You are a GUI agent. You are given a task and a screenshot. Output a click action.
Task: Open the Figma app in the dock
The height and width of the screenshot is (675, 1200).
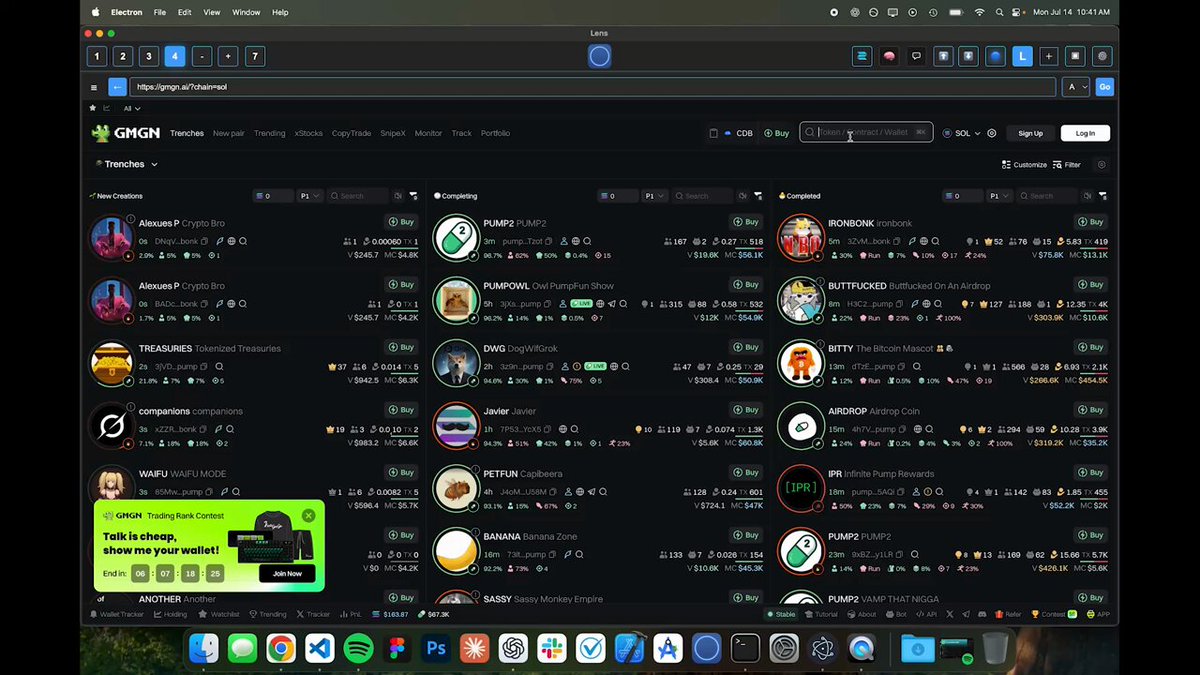(397, 649)
